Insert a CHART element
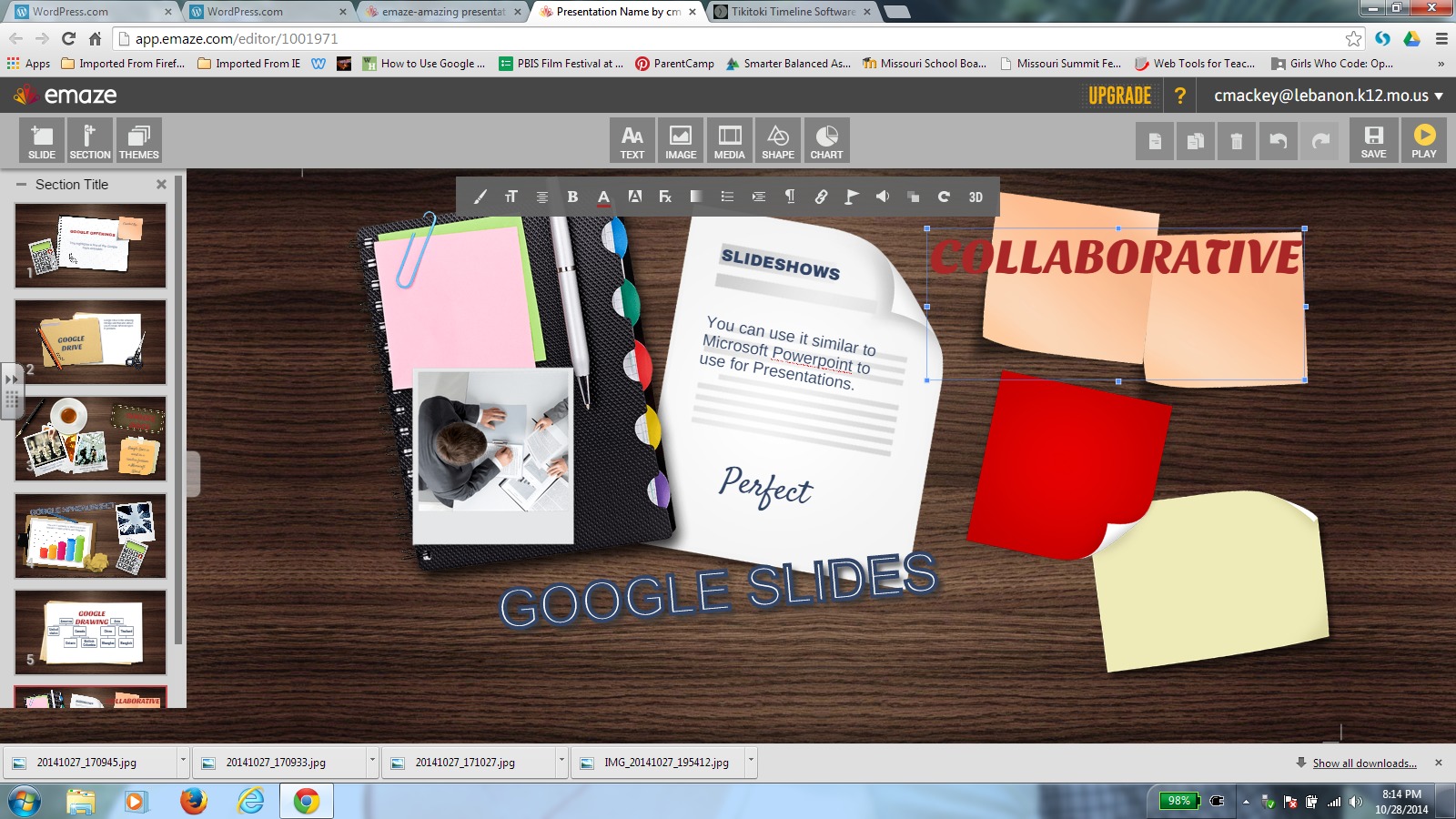Image resolution: width=1456 pixels, height=819 pixels. (826, 140)
